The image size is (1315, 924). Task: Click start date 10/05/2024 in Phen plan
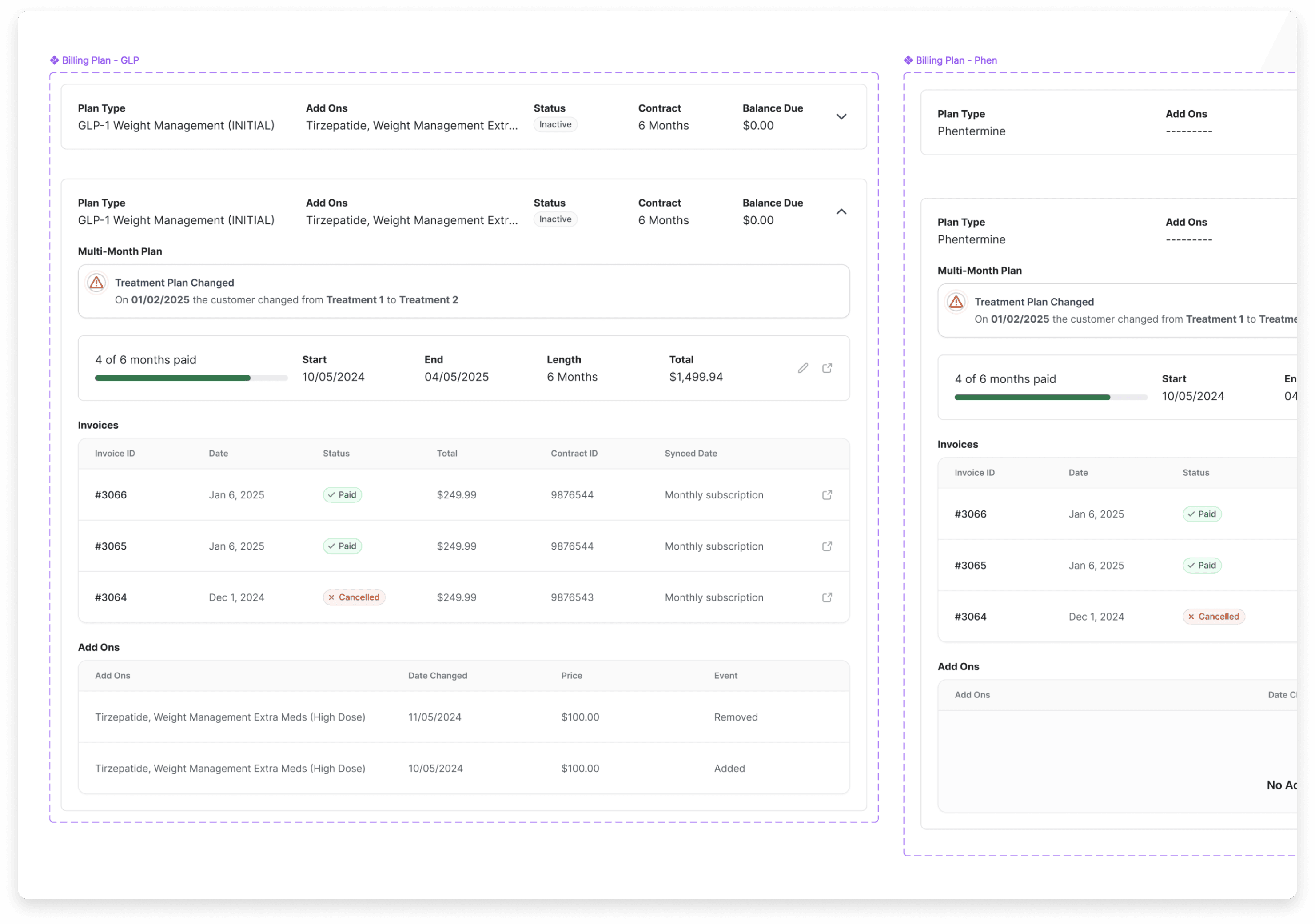[1193, 396]
